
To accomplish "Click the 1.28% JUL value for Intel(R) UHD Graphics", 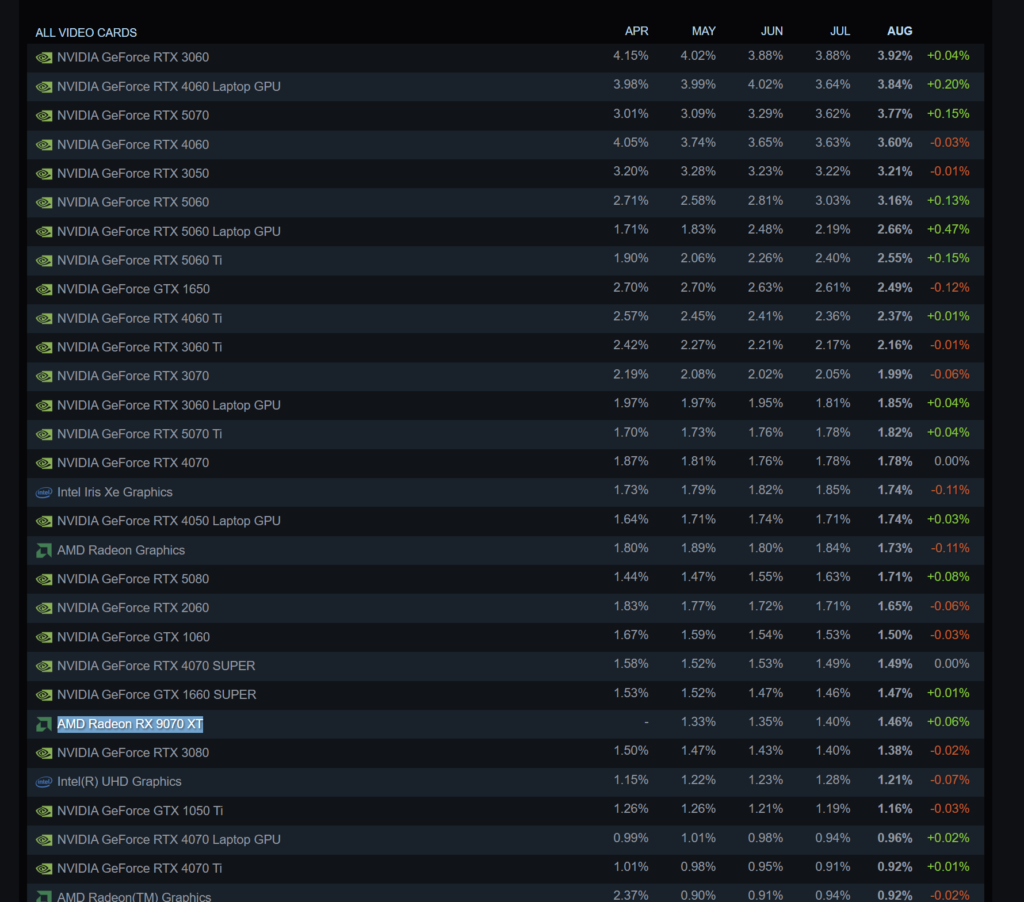I will point(833,781).
